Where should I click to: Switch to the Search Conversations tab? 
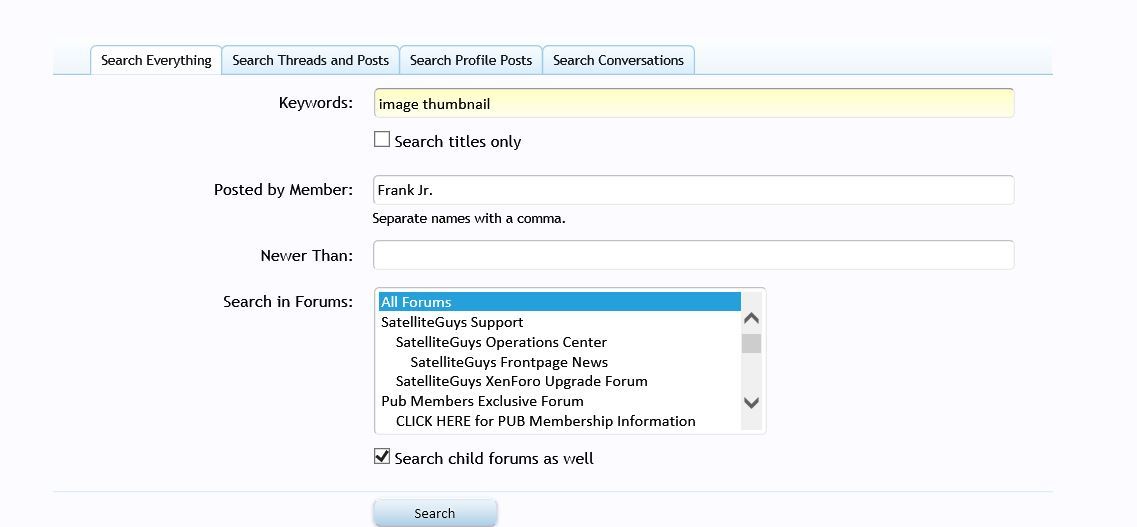618,60
